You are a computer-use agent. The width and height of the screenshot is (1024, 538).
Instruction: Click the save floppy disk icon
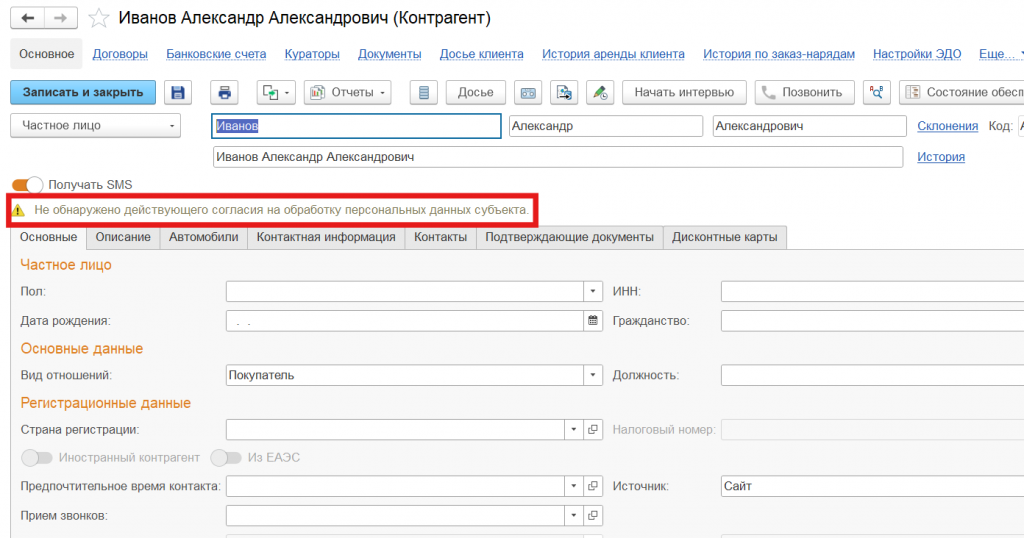[178, 93]
